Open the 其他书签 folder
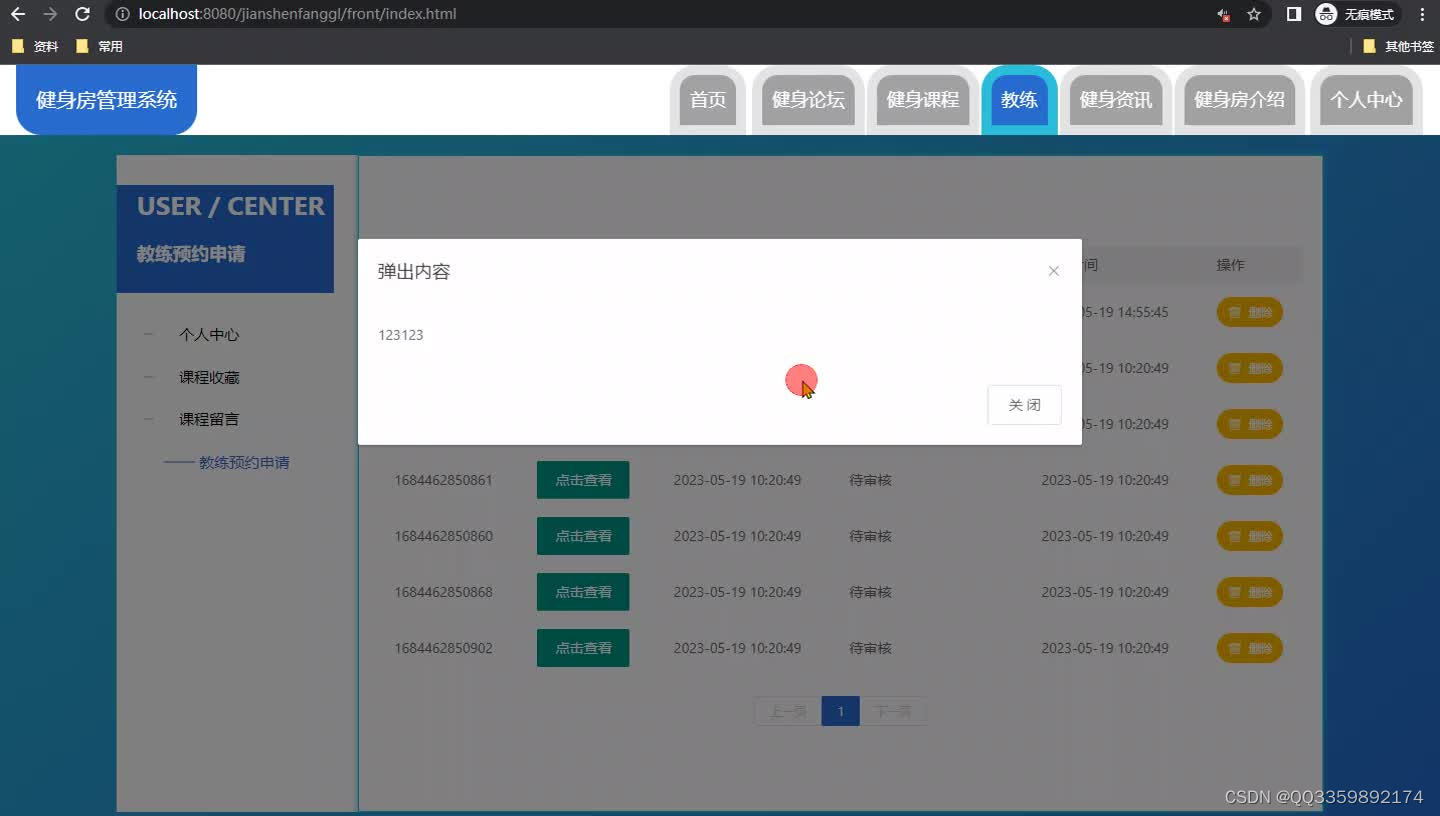Screen dimensions: 1440x816 click(x=1398, y=46)
